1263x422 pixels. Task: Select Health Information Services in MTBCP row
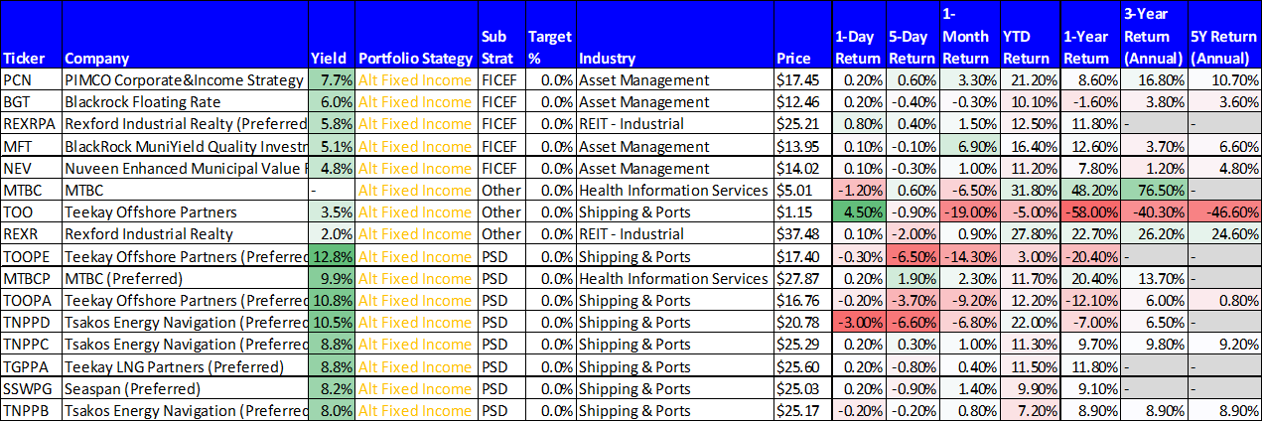click(x=674, y=278)
